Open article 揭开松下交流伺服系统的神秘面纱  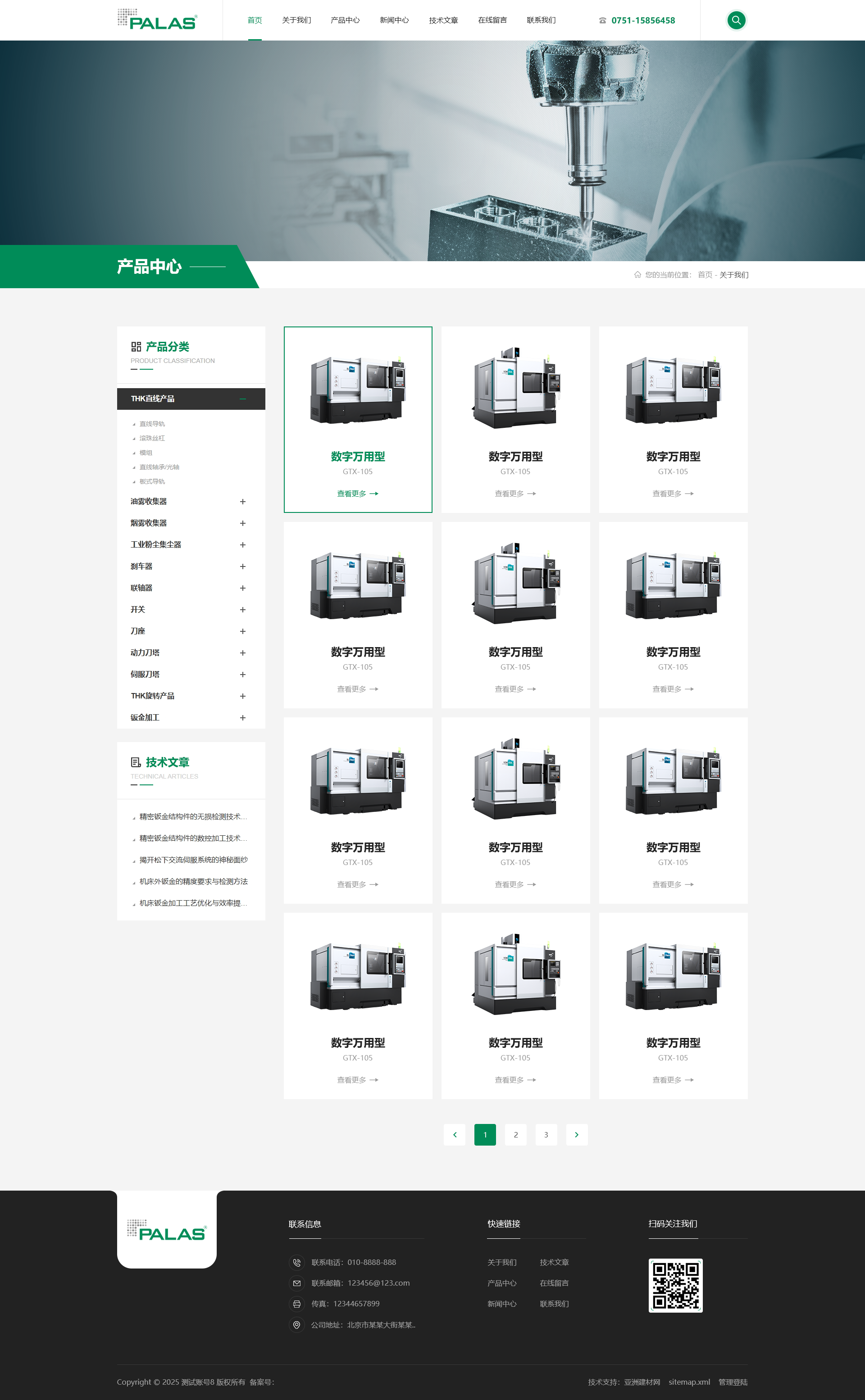tap(193, 860)
